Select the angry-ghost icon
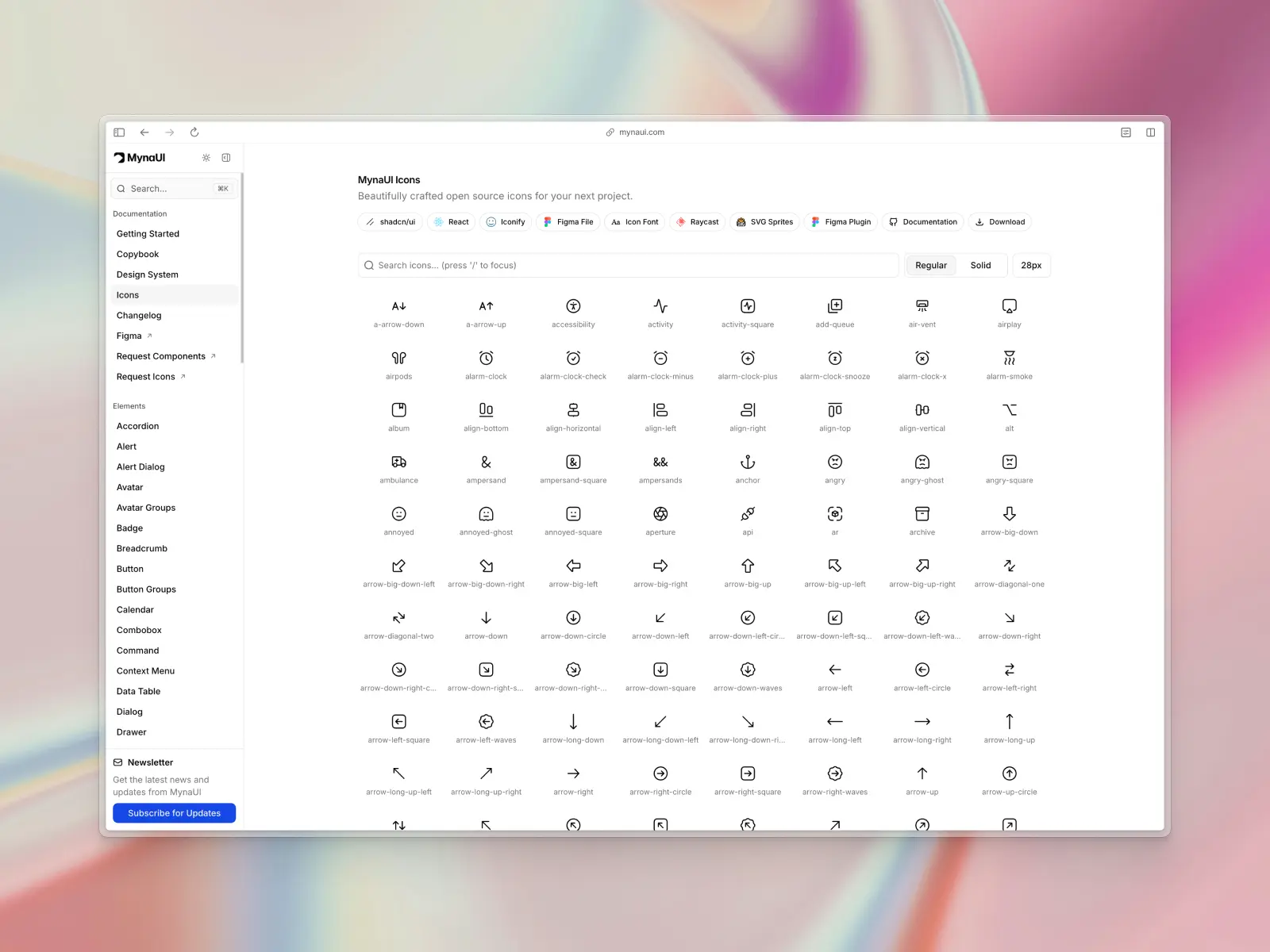 pos(922,462)
